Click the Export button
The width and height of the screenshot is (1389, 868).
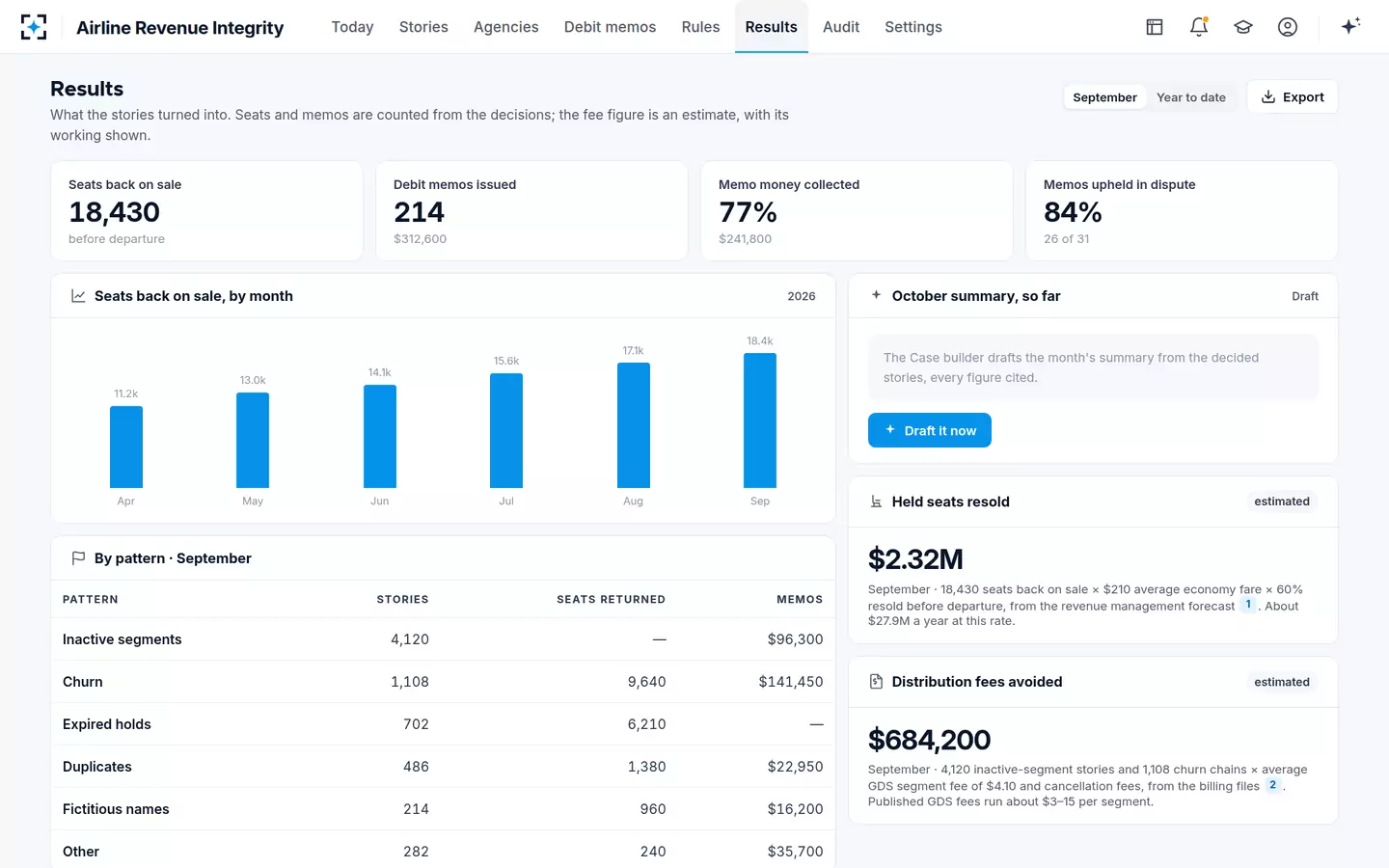(x=1293, y=96)
